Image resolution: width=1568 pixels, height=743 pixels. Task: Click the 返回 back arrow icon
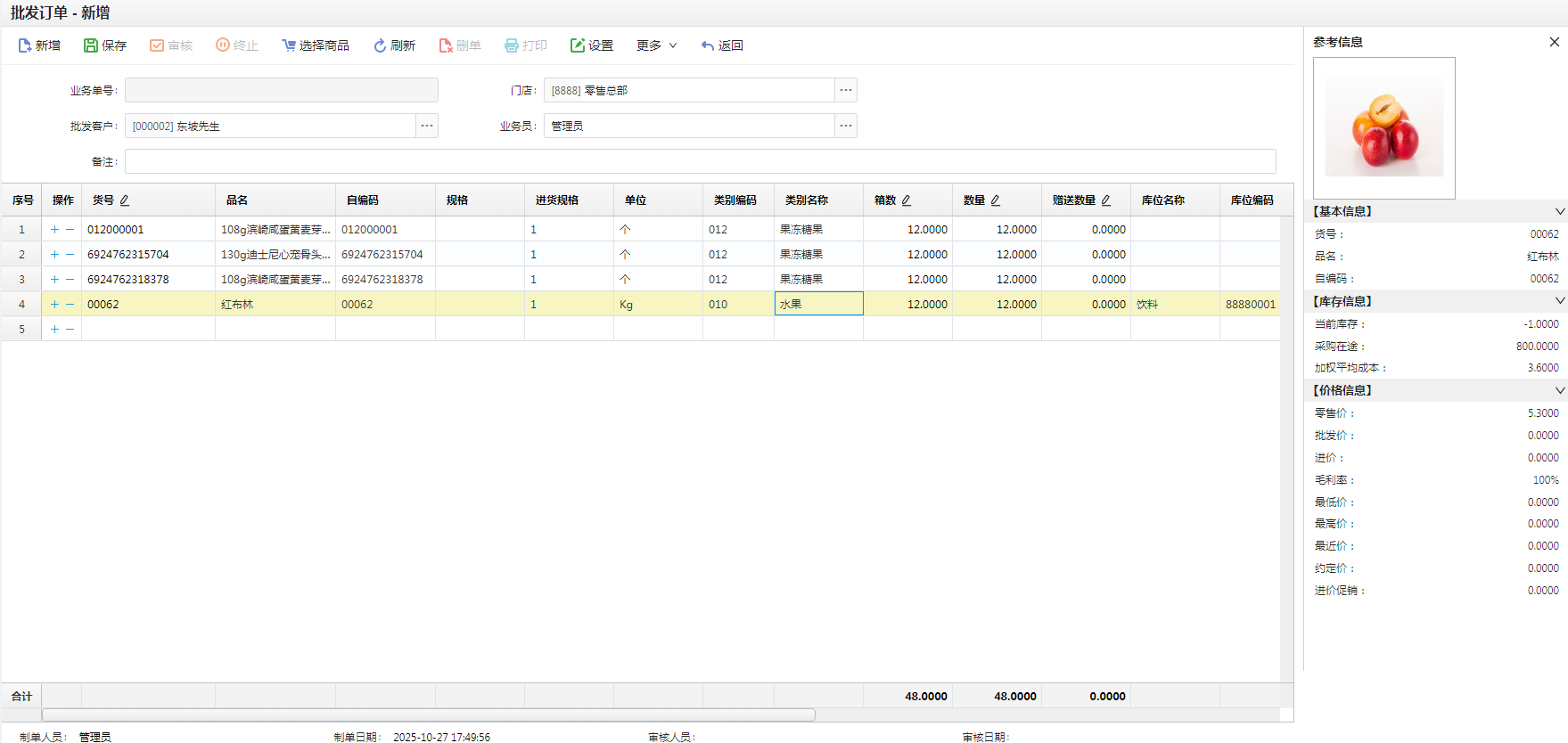[x=708, y=45]
